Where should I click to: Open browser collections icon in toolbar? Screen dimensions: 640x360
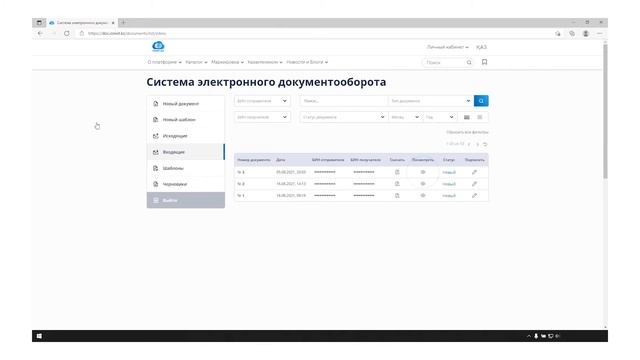[572, 33]
